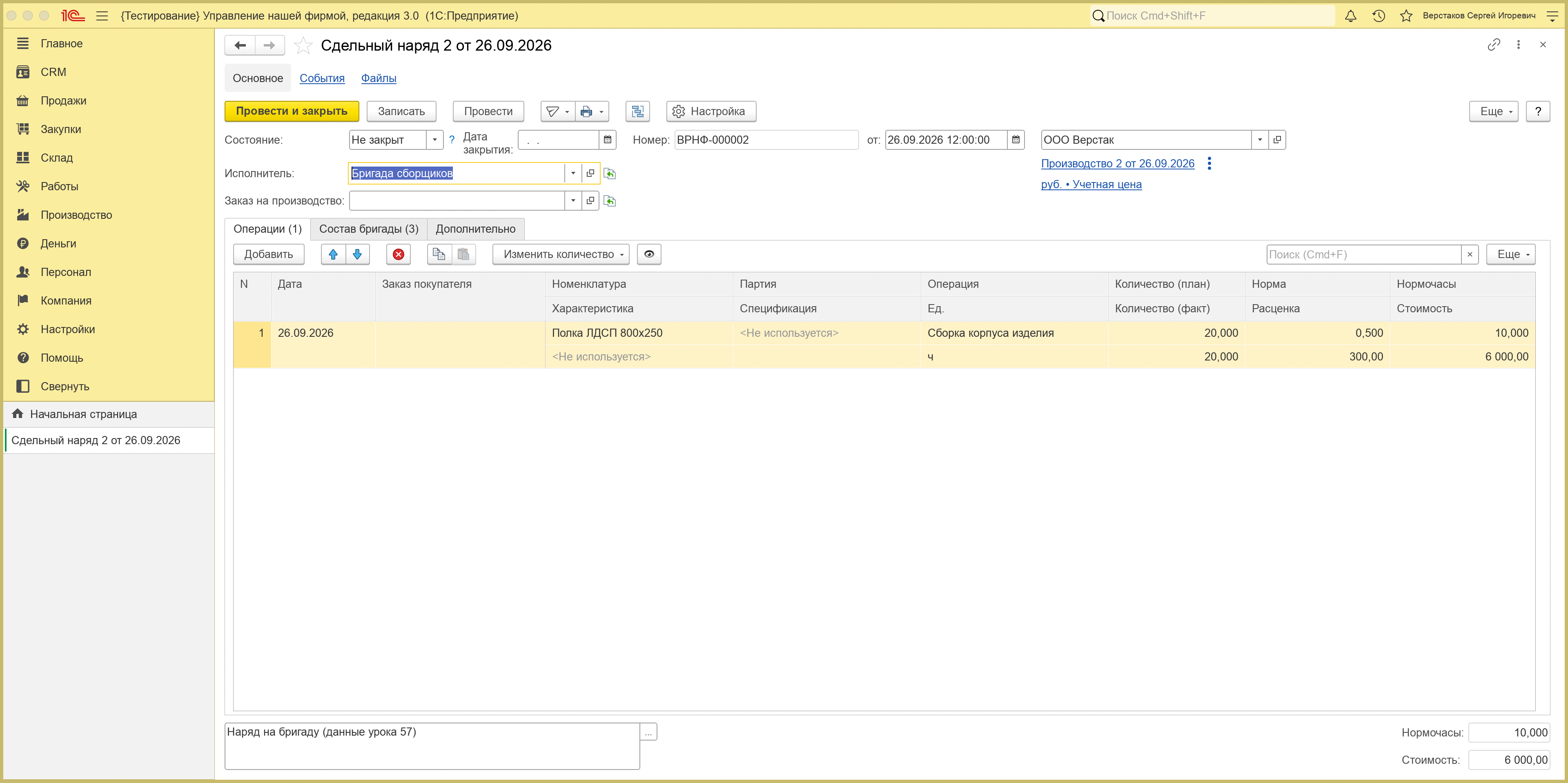
Task: Switch to Состав бригады (3) tab
Action: pyautogui.click(x=369, y=229)
